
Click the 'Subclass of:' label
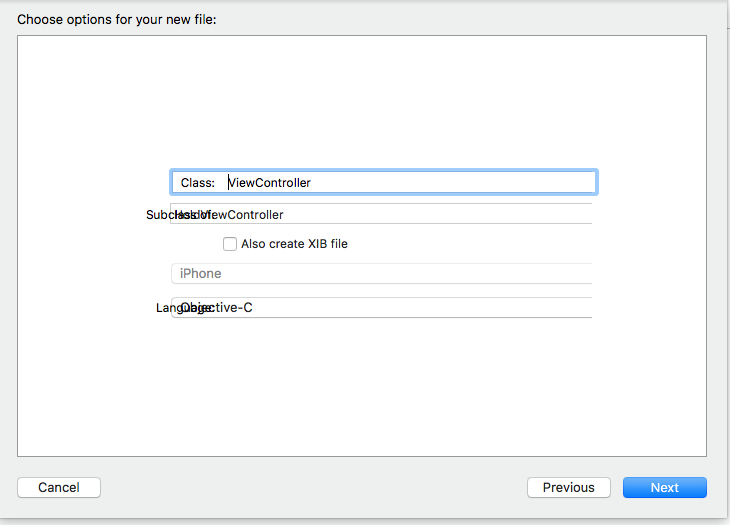click(x=157, y=215)
